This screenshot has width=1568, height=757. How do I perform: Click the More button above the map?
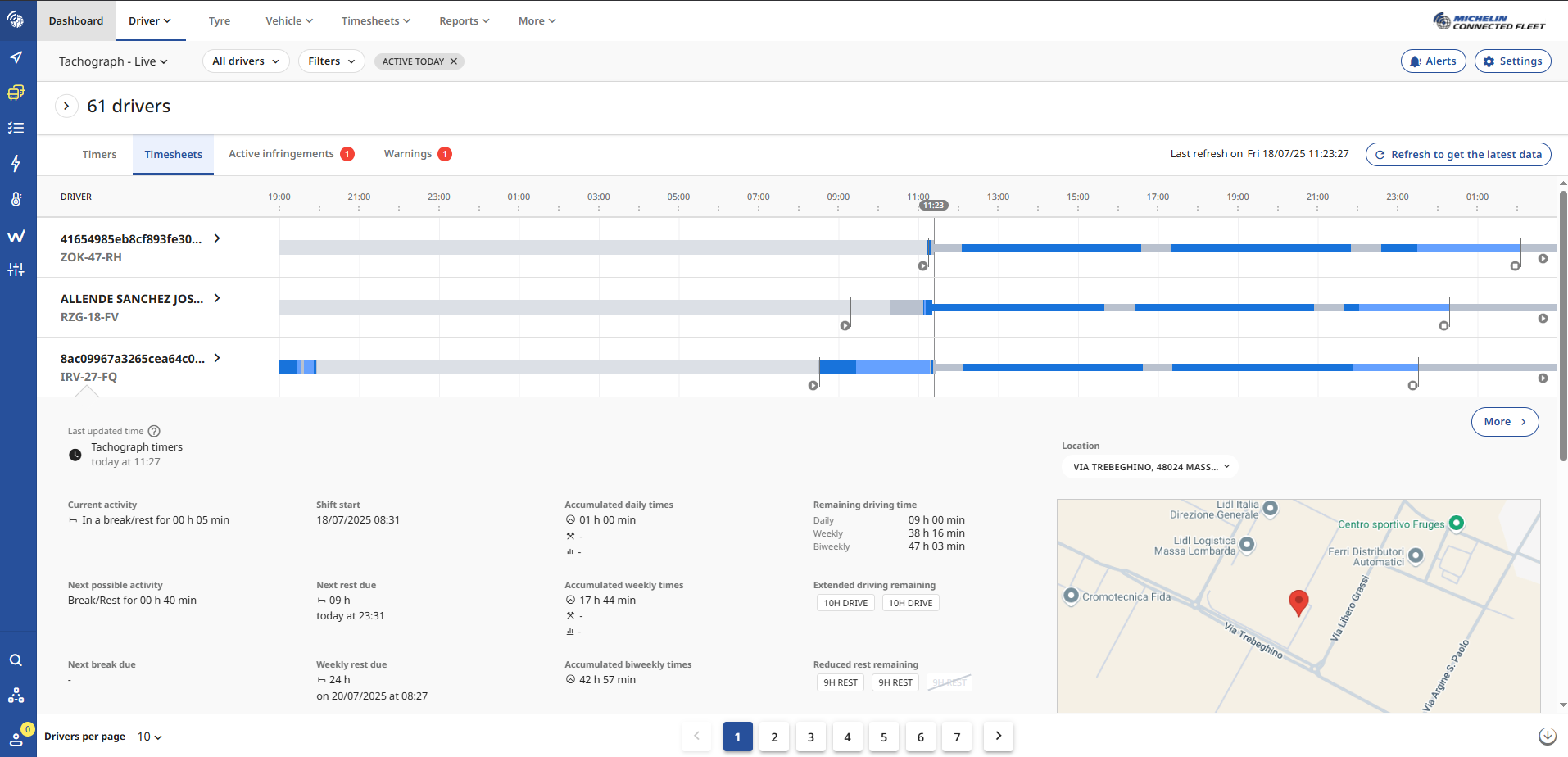1504,422
